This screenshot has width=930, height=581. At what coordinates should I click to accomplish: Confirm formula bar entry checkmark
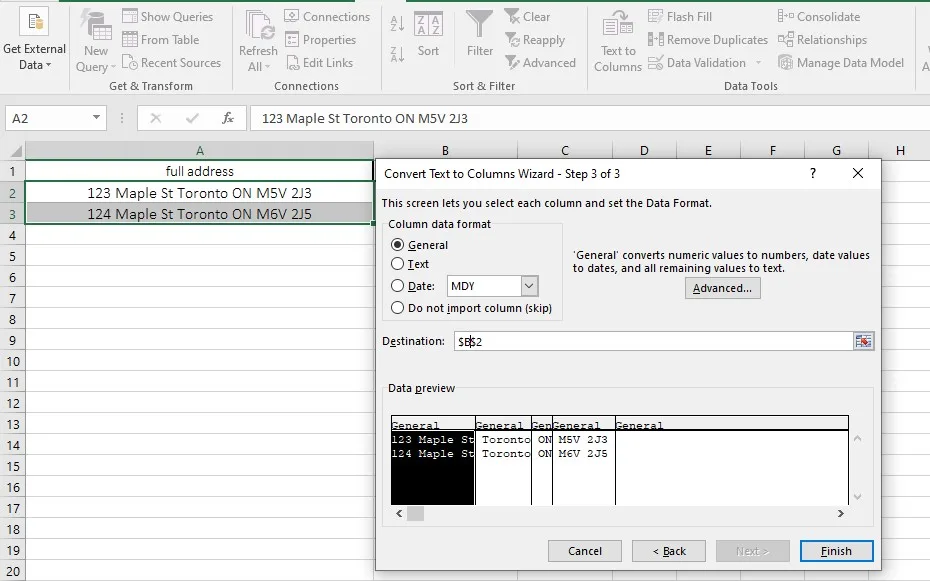point(192,118)
